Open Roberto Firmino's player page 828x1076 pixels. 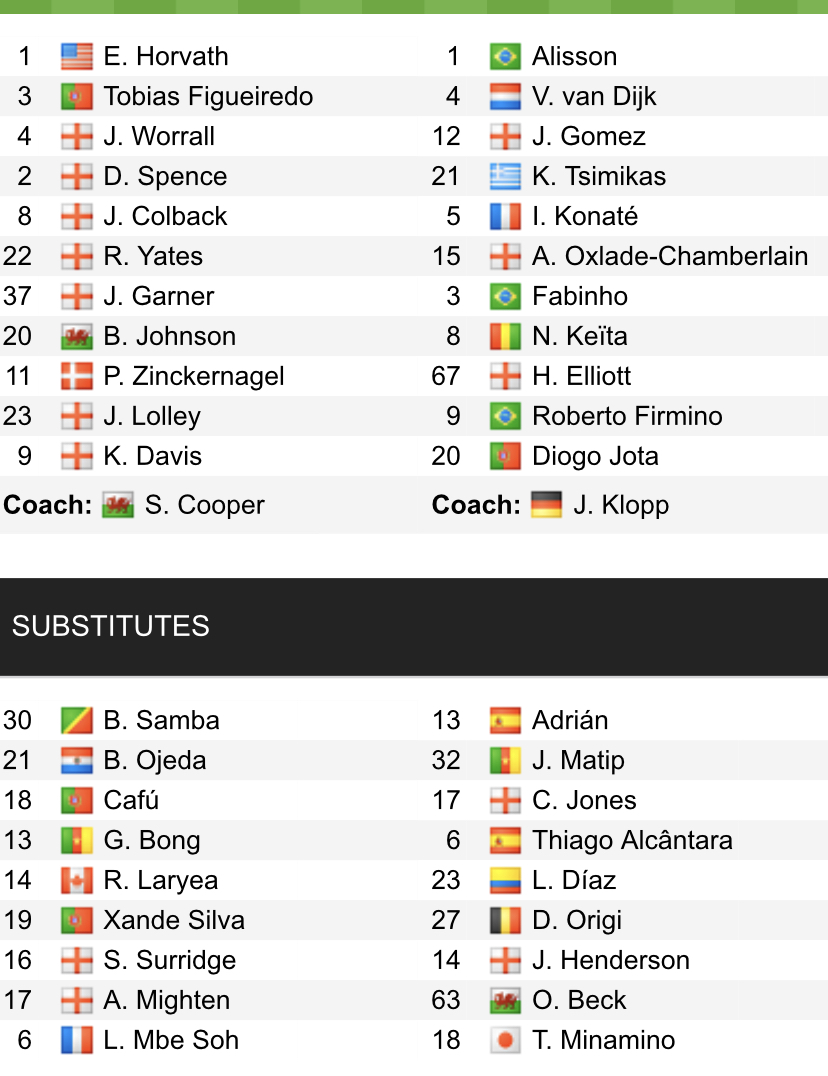[x=627, y=416]
